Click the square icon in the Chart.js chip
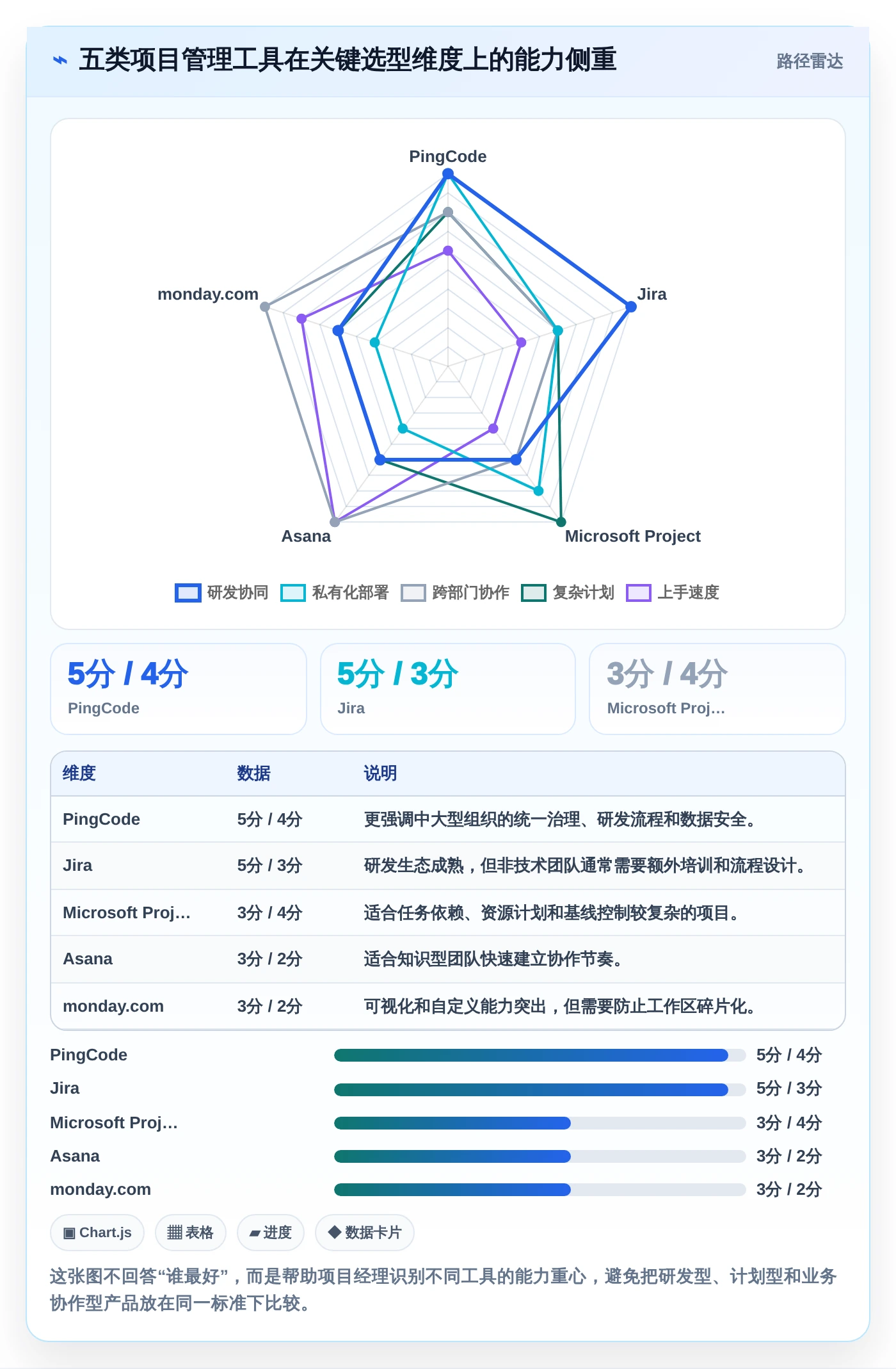The image size is (896, 1369). click(x=69, y=1233)
